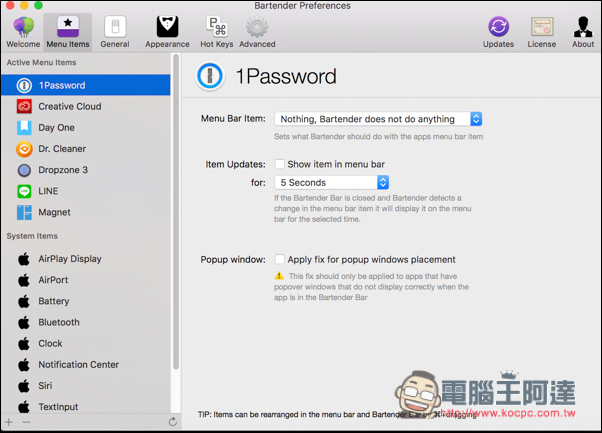Open the Updates purple refresh icon
This screenshot has width=602, height=433.
click(x=498, y=27)
